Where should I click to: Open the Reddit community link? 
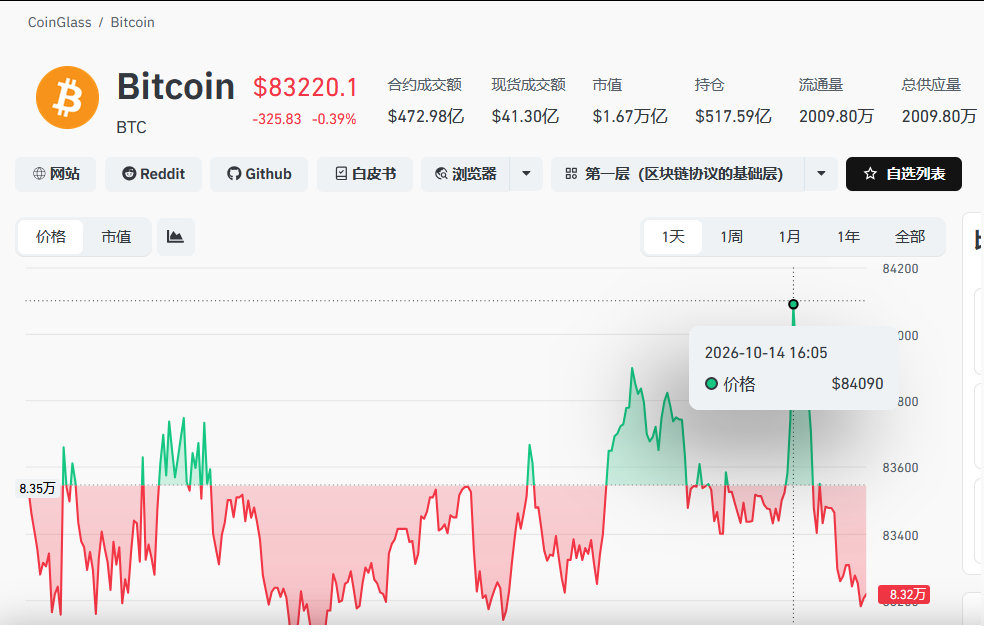click(154, 174)
